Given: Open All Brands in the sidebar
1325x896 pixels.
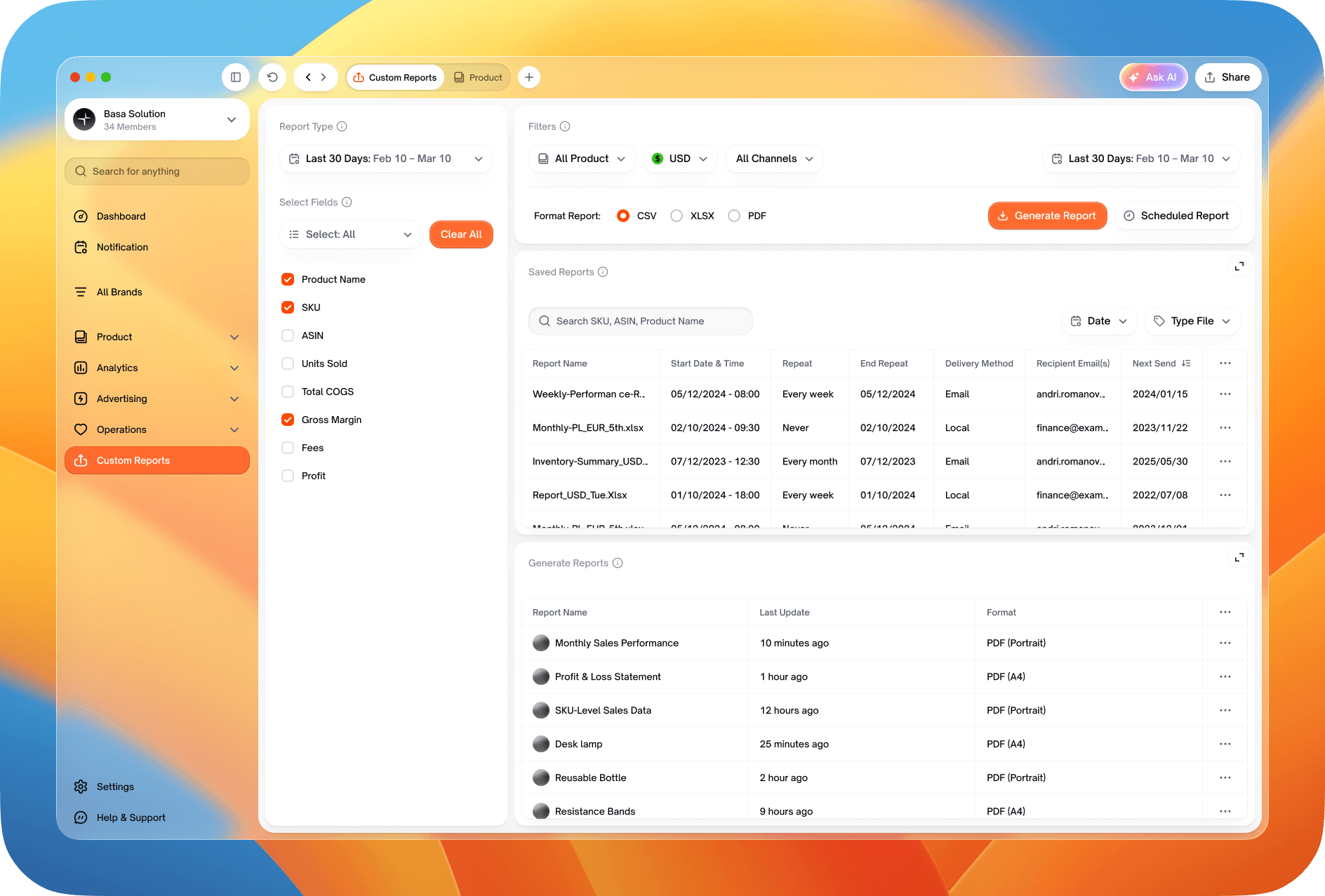Looking at the screenshot, I should coord(157,292).
